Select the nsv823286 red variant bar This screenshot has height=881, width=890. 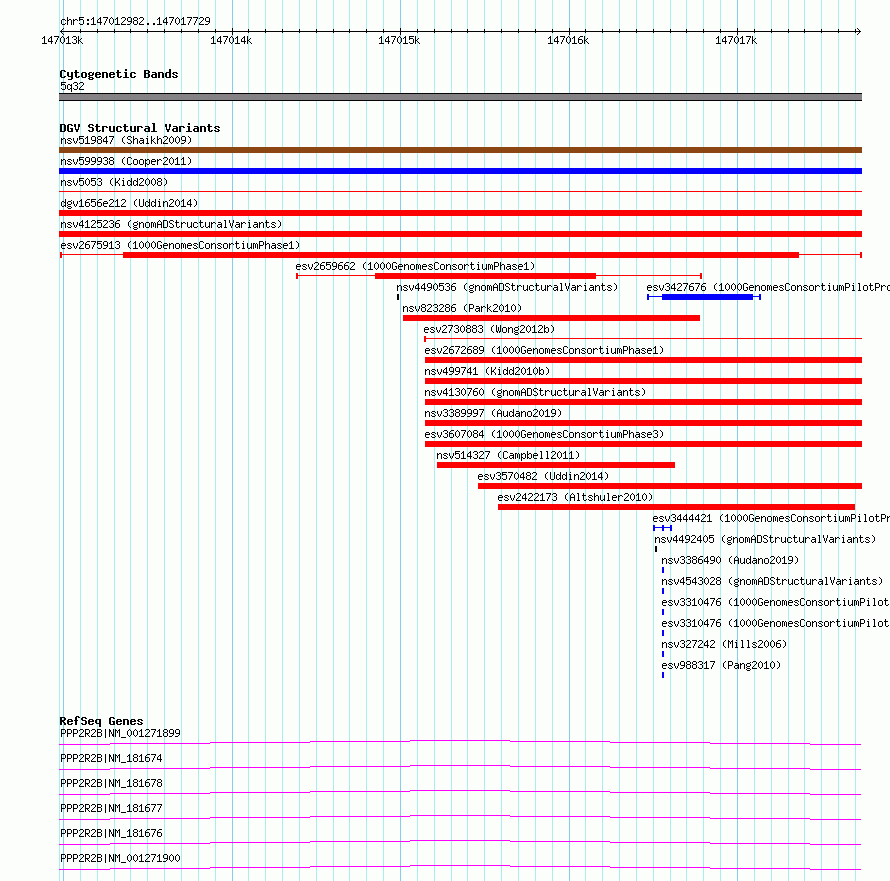pyautogui.click(x=551, y=318)
